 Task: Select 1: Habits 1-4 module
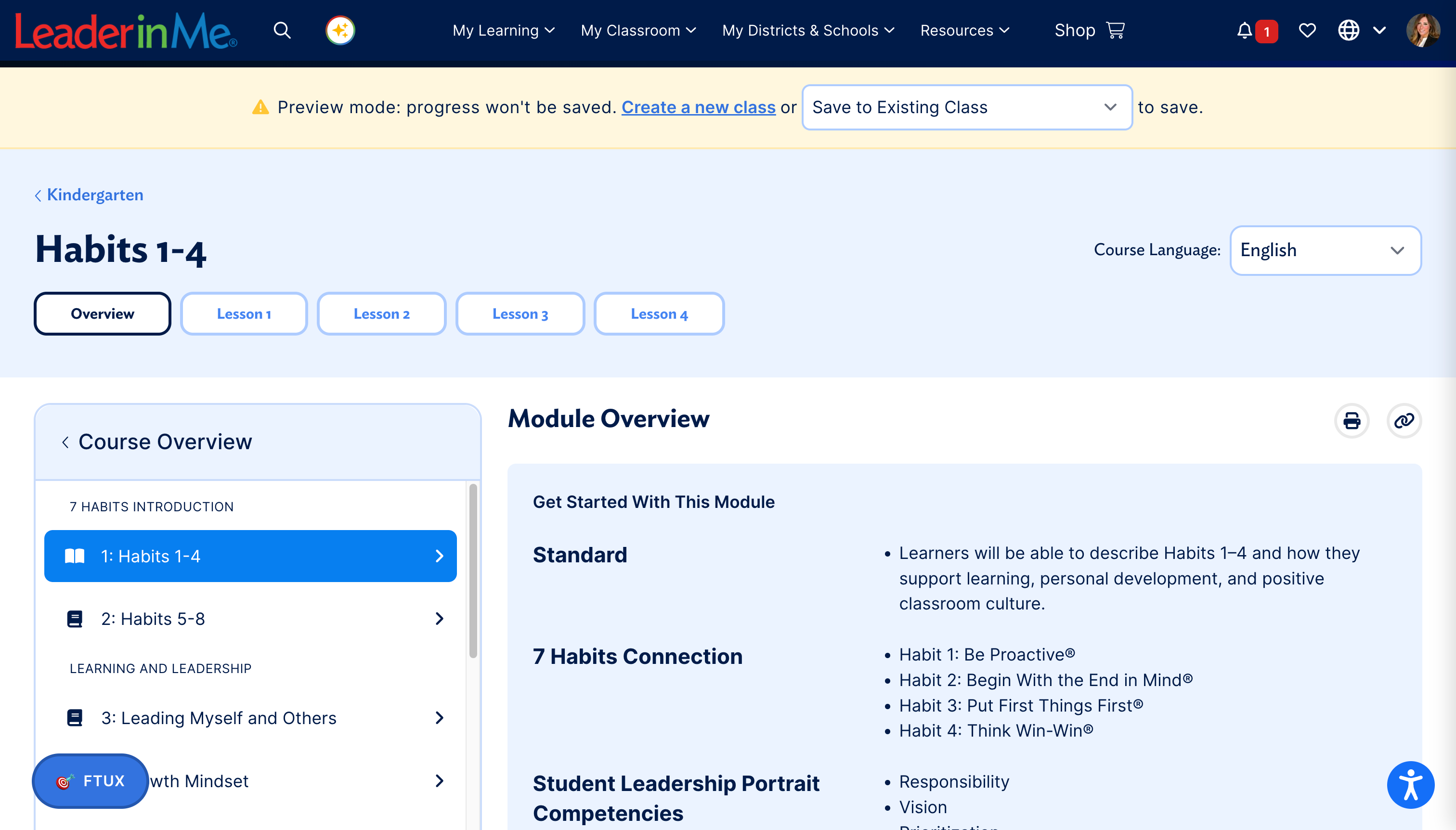click(250, 556)
